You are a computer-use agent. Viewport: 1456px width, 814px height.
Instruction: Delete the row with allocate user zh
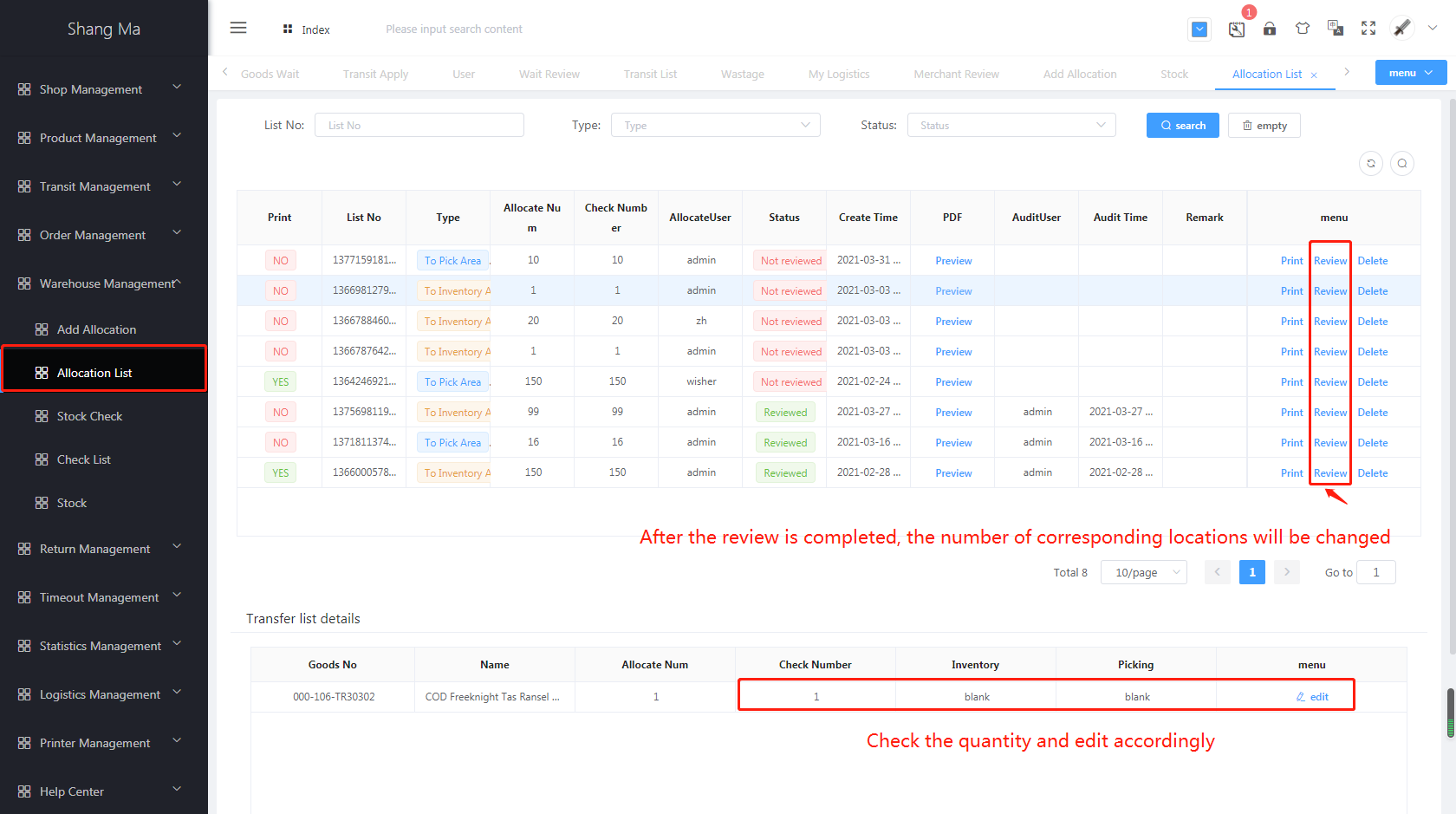1373,322
